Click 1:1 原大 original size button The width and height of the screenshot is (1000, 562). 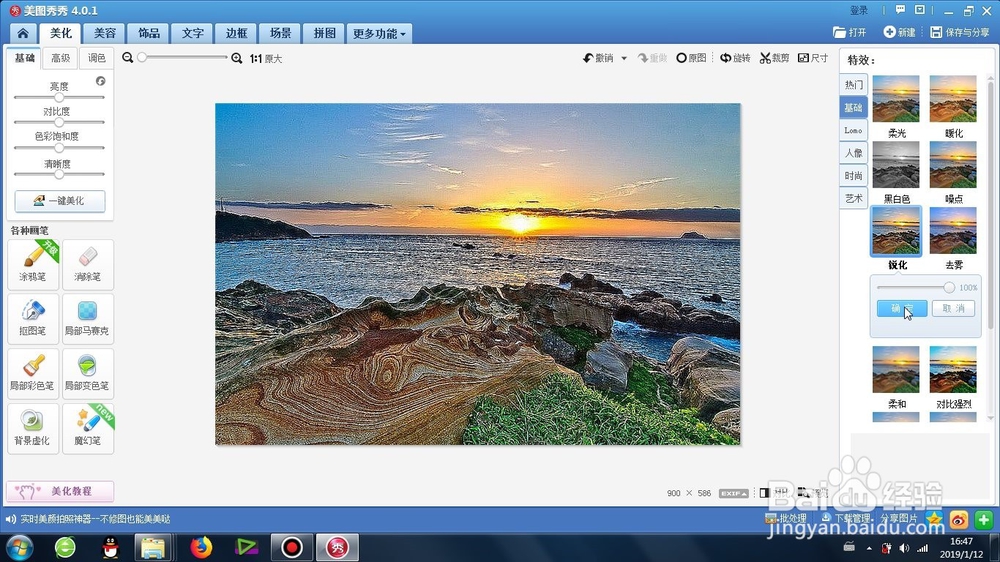click(266, 59)
